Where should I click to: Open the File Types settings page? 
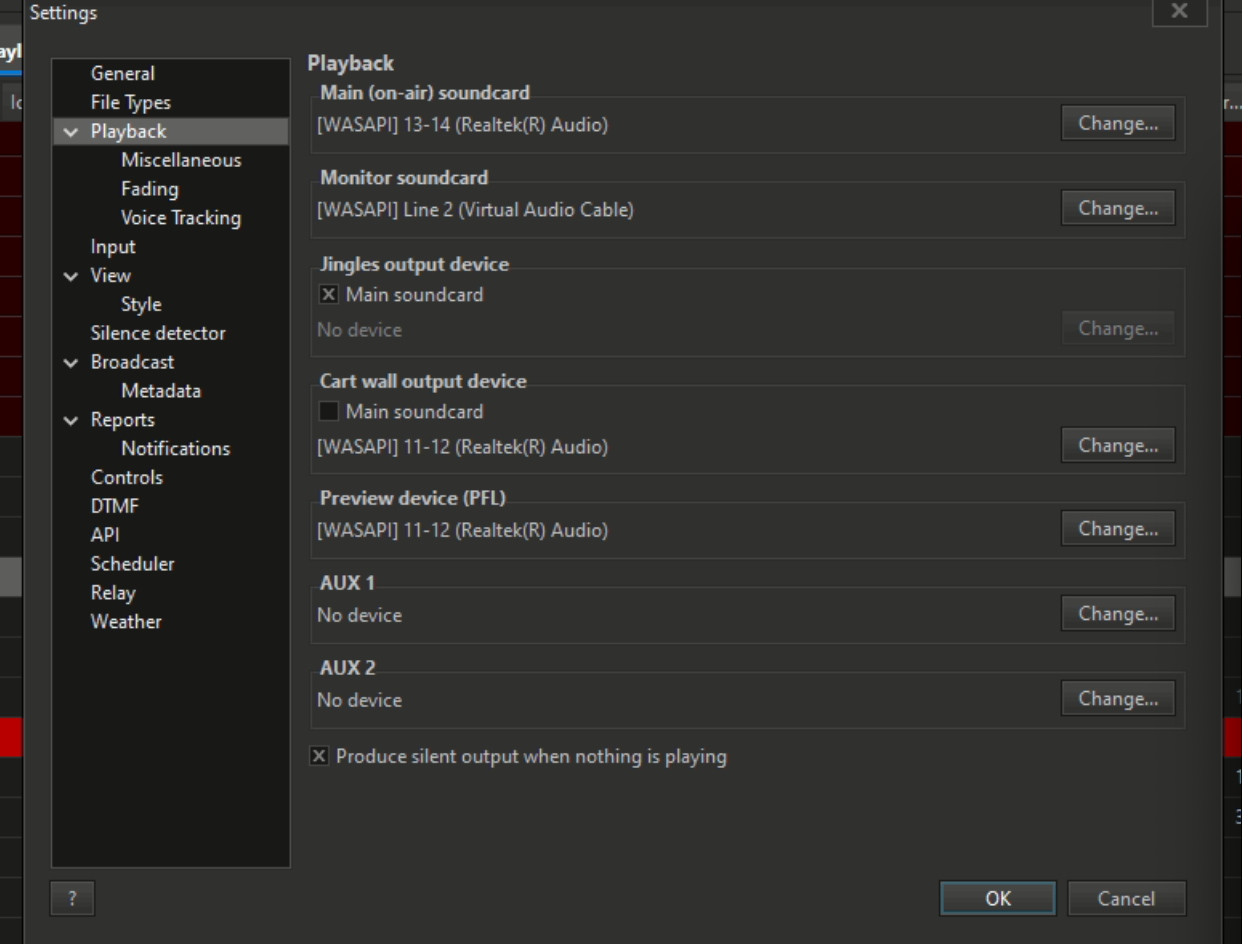[x=131, y=103]
